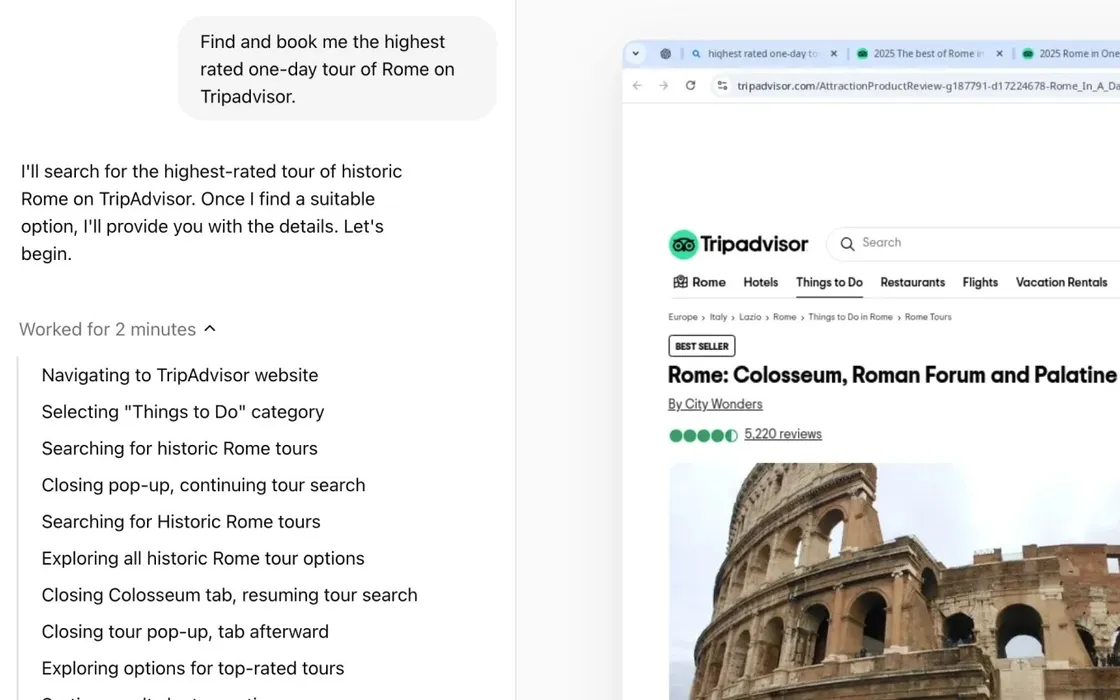Click the browser back arrow
The width and height of the screenshot is (1120, 700).
(637, 86)
